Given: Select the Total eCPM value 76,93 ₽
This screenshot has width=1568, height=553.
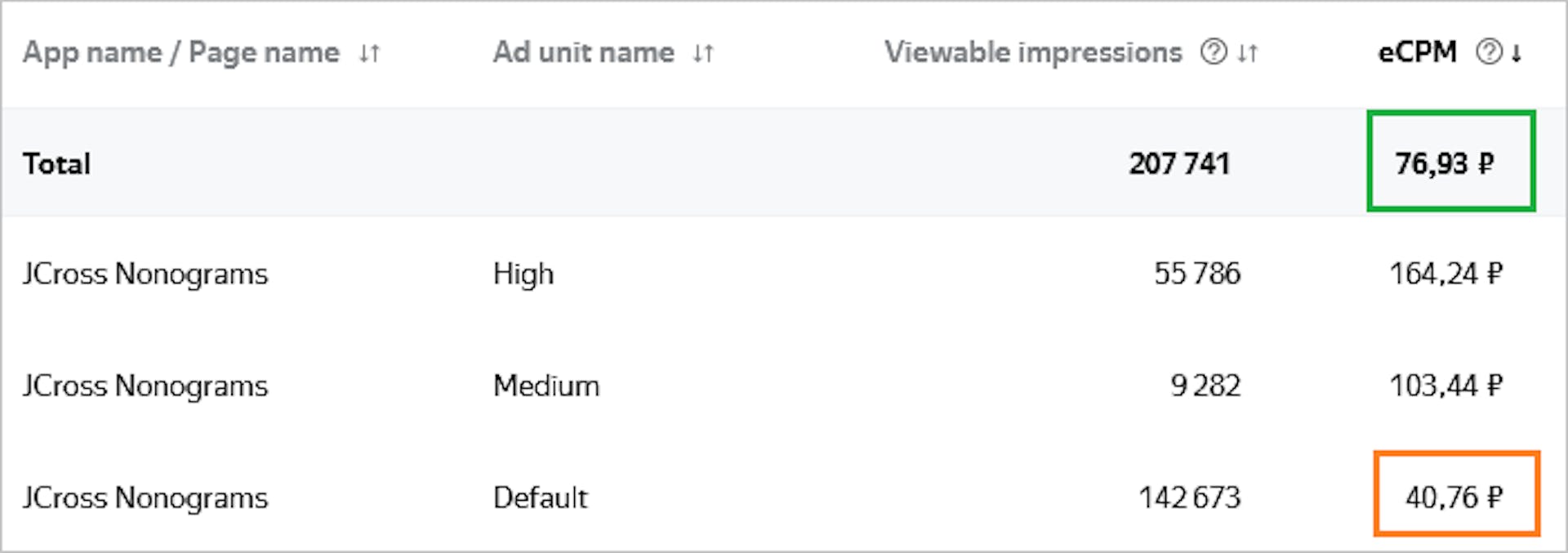Looking at the screenshot, I should (x=1445, y=163).
